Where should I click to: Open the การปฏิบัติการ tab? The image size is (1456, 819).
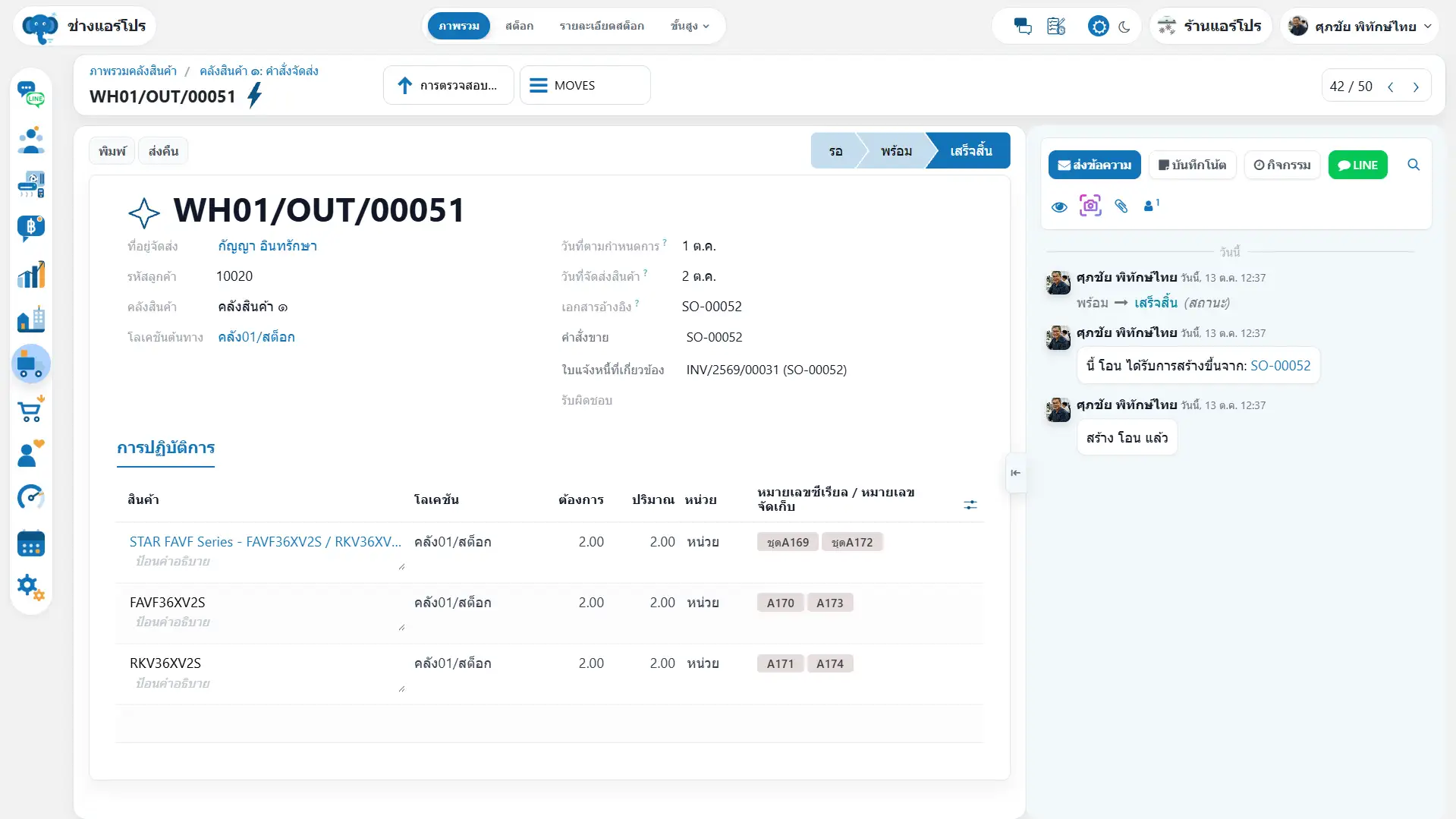click(x=165, y=449)
